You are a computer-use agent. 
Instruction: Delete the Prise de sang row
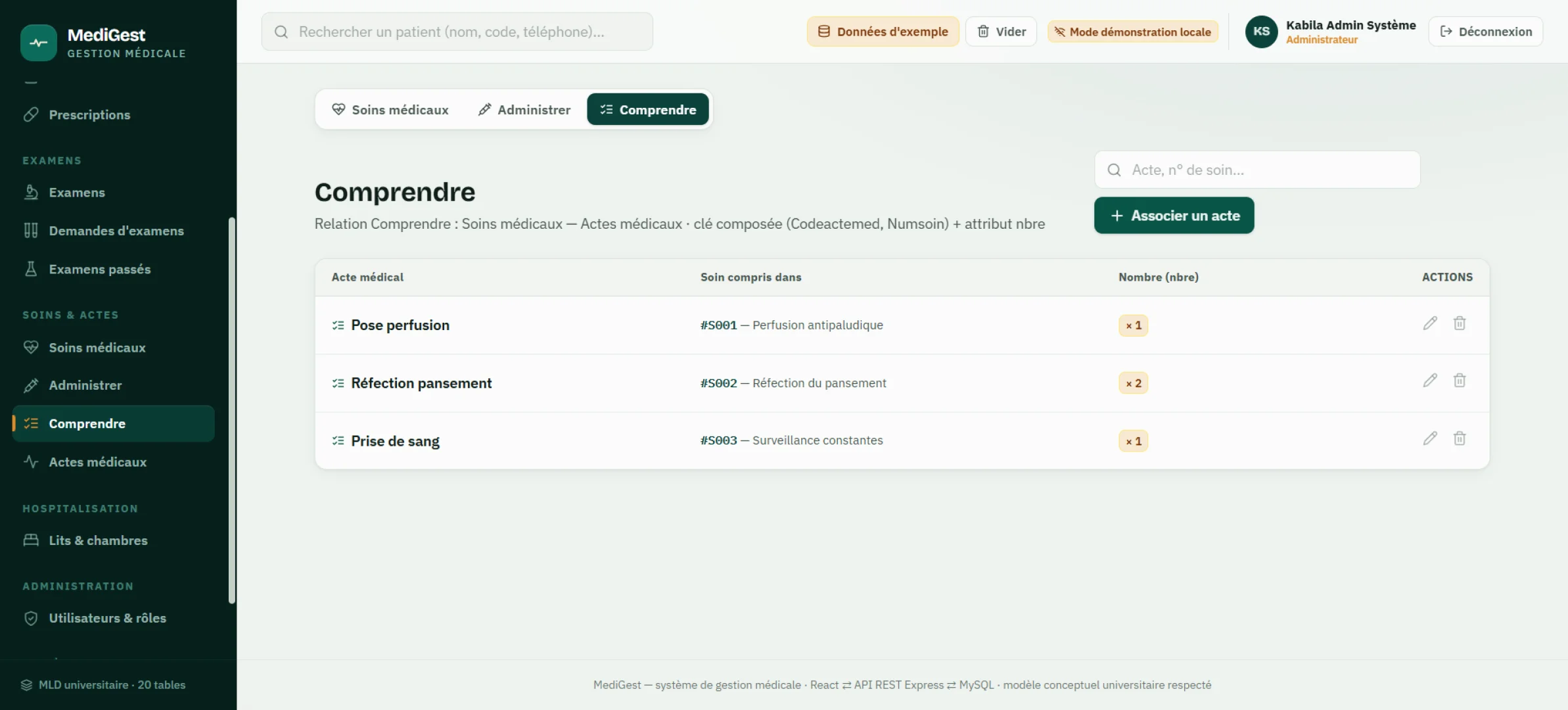[1460, 438]
